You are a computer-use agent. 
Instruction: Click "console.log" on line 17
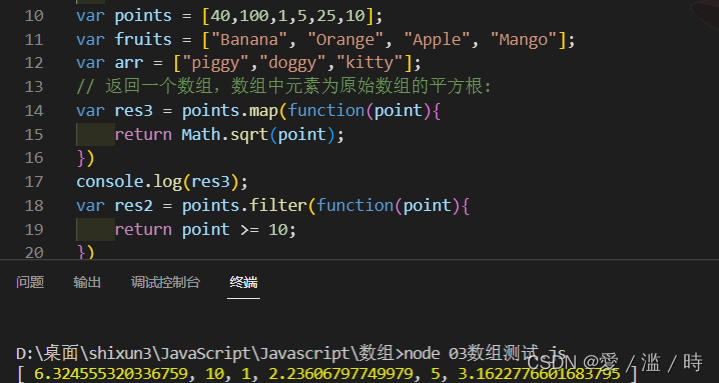pyautogui.click(x=129, y=182)
